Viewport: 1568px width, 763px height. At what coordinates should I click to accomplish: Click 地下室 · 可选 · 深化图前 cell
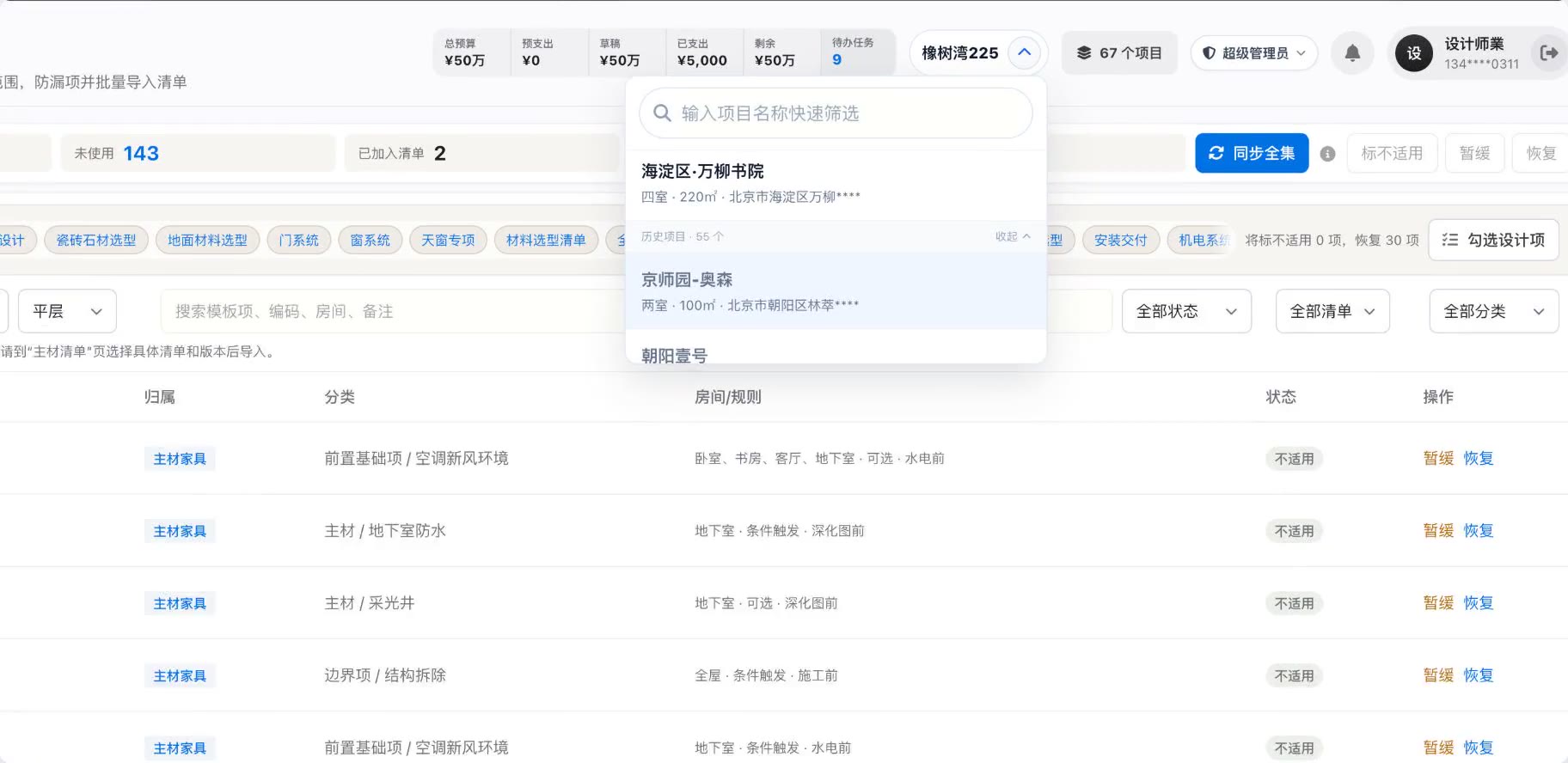[766, 603]
